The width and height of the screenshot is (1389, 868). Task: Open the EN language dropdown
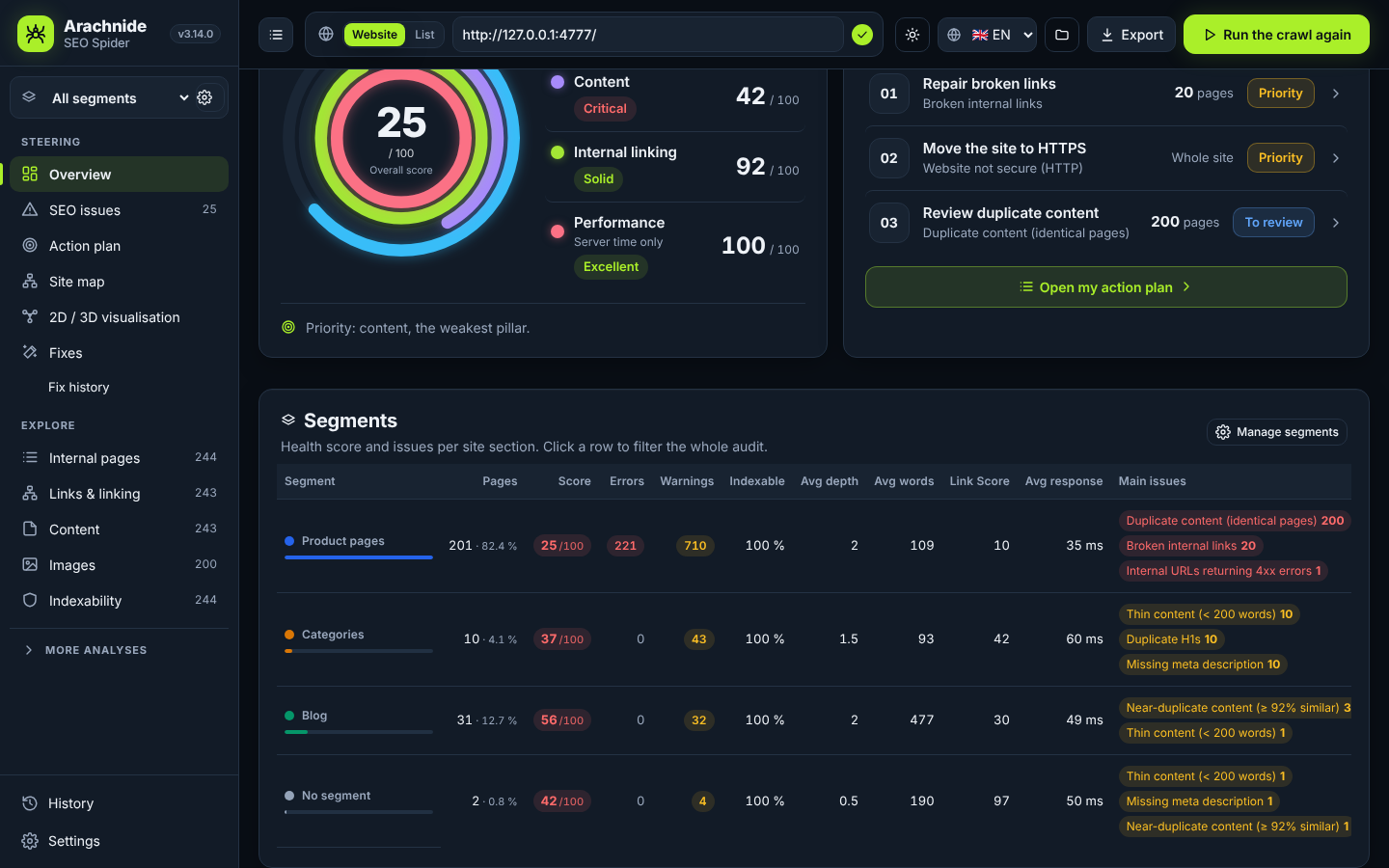987,35
